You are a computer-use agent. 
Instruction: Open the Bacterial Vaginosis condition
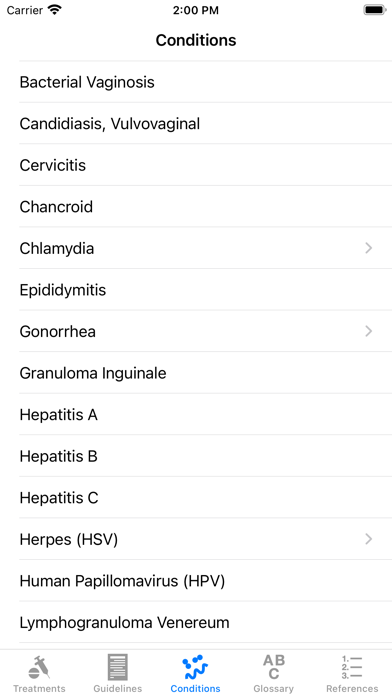206,82
